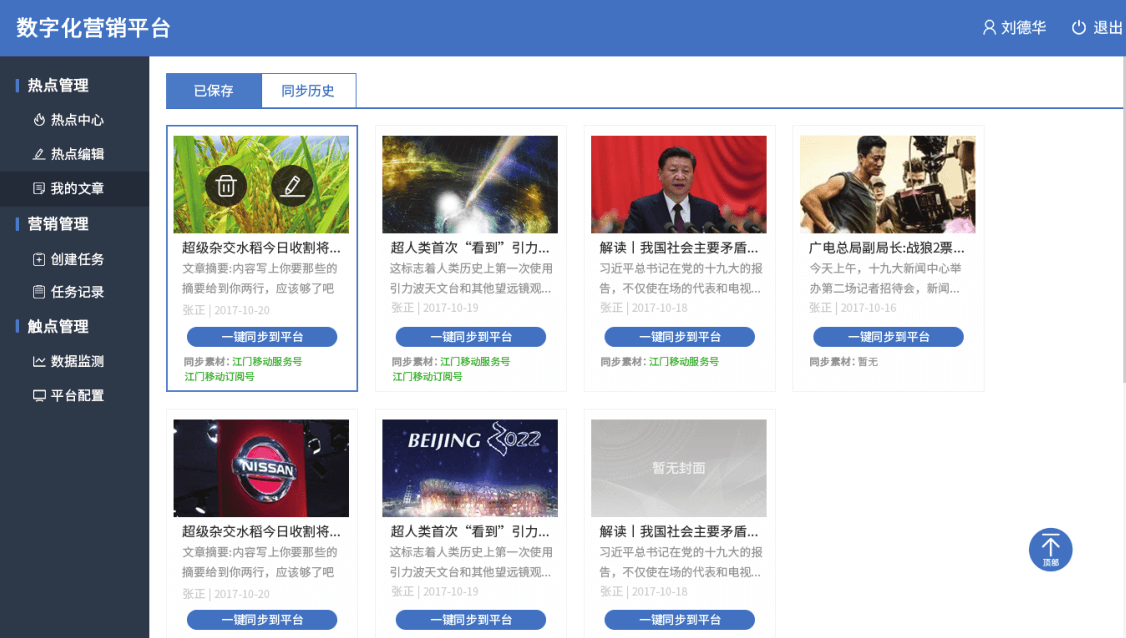
Task: Click 一键同步到平台 on the Beijing 2022 card
Action: tap(471, 620)
